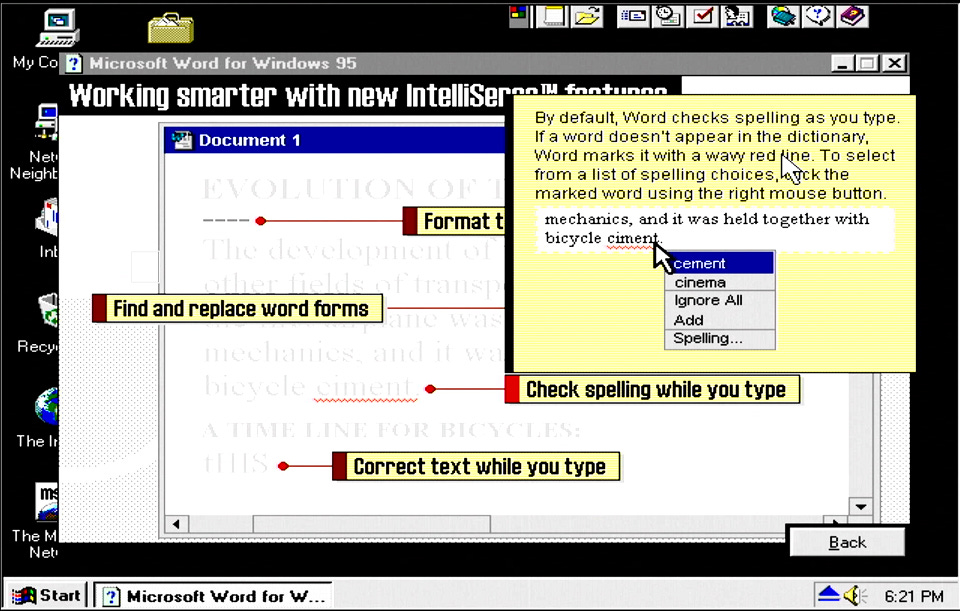Click the 'tHIS' text in the document
The height and width of the screenshot is (611, 960).
(236, 463)
